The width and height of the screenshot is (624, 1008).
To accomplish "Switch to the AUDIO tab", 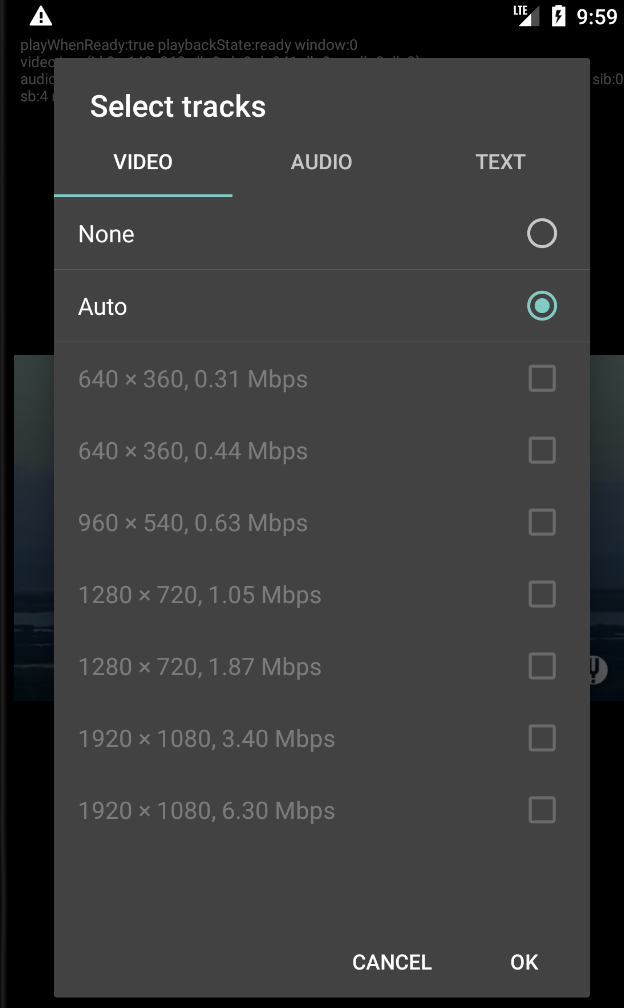I will point(321,162).
